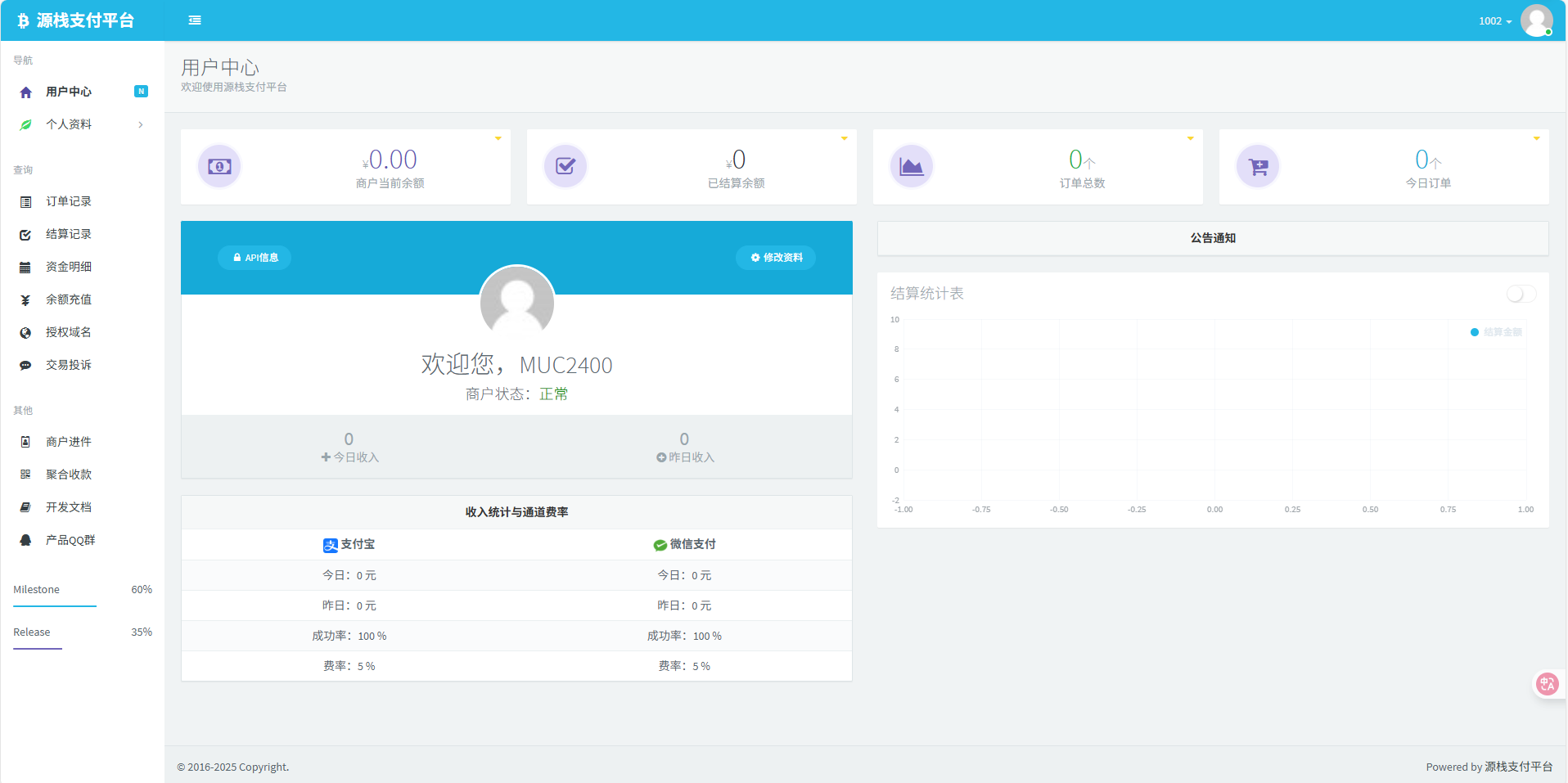
Task: Open the dropdown arrow on 商户当前余额 card
Action: 498,138
